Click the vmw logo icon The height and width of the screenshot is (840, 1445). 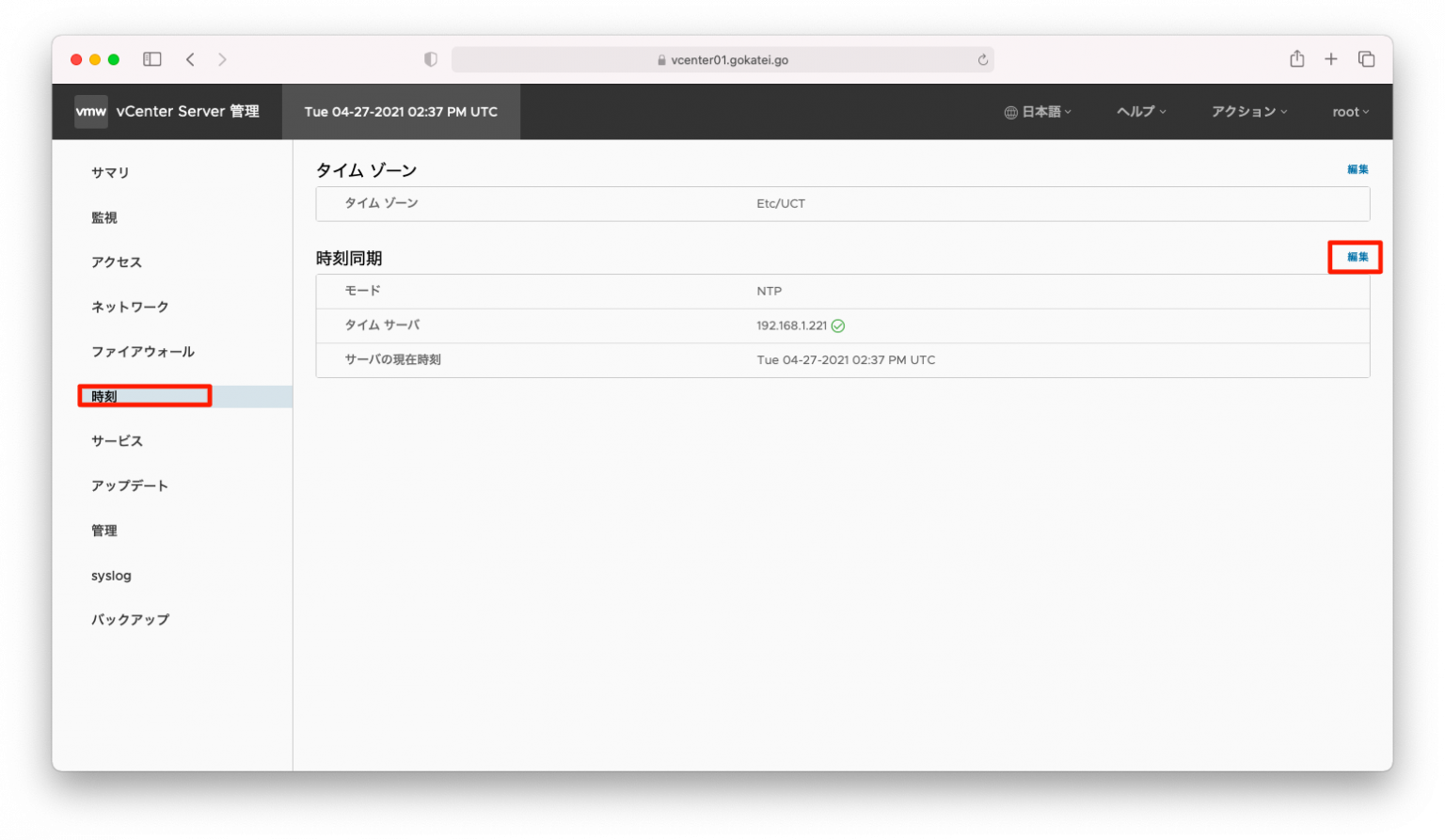pos(91,111)
